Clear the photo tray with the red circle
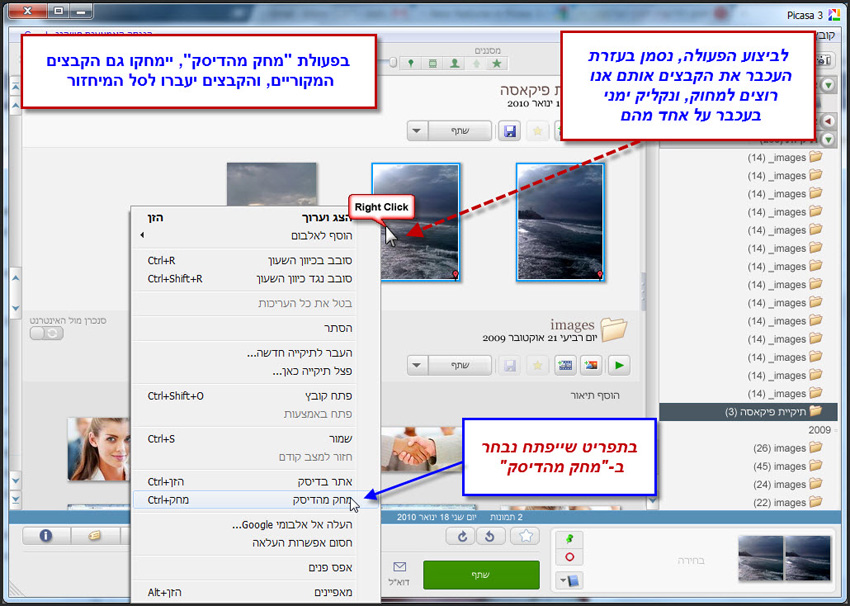The width and height of the screenshot is (850, 606). coord(569,557)
